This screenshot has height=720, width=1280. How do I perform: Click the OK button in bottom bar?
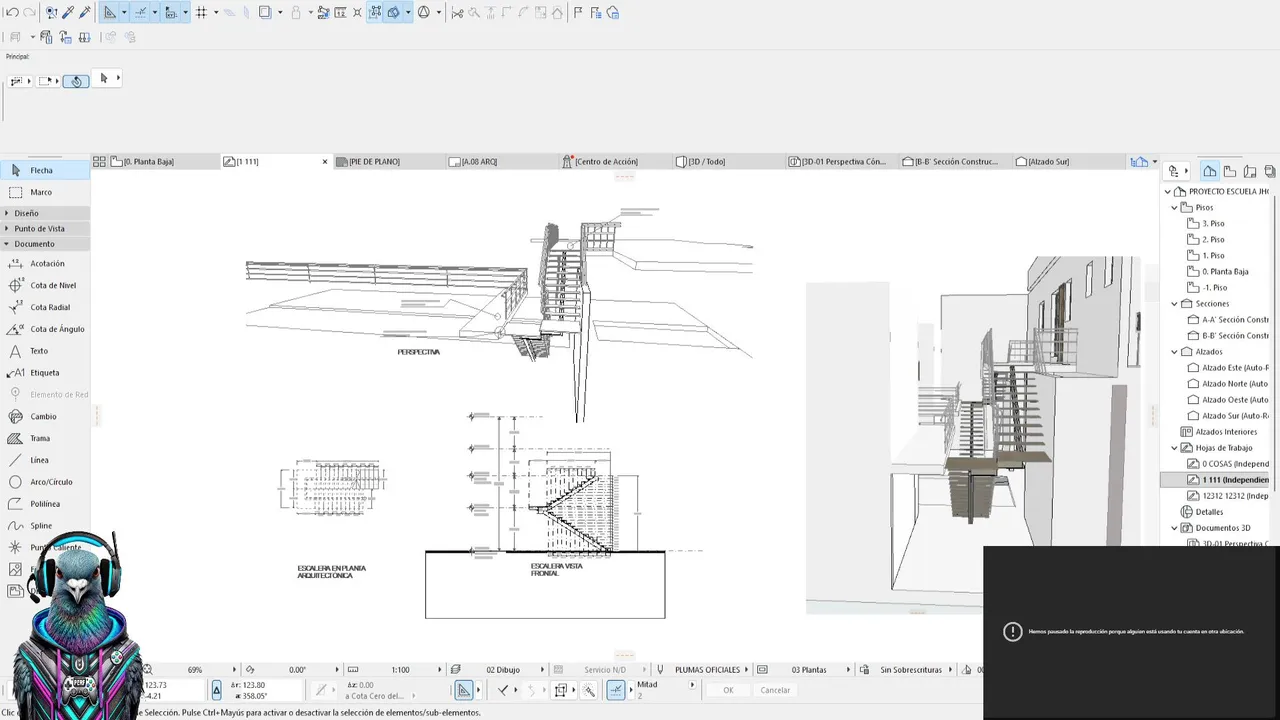coord(728,691)
